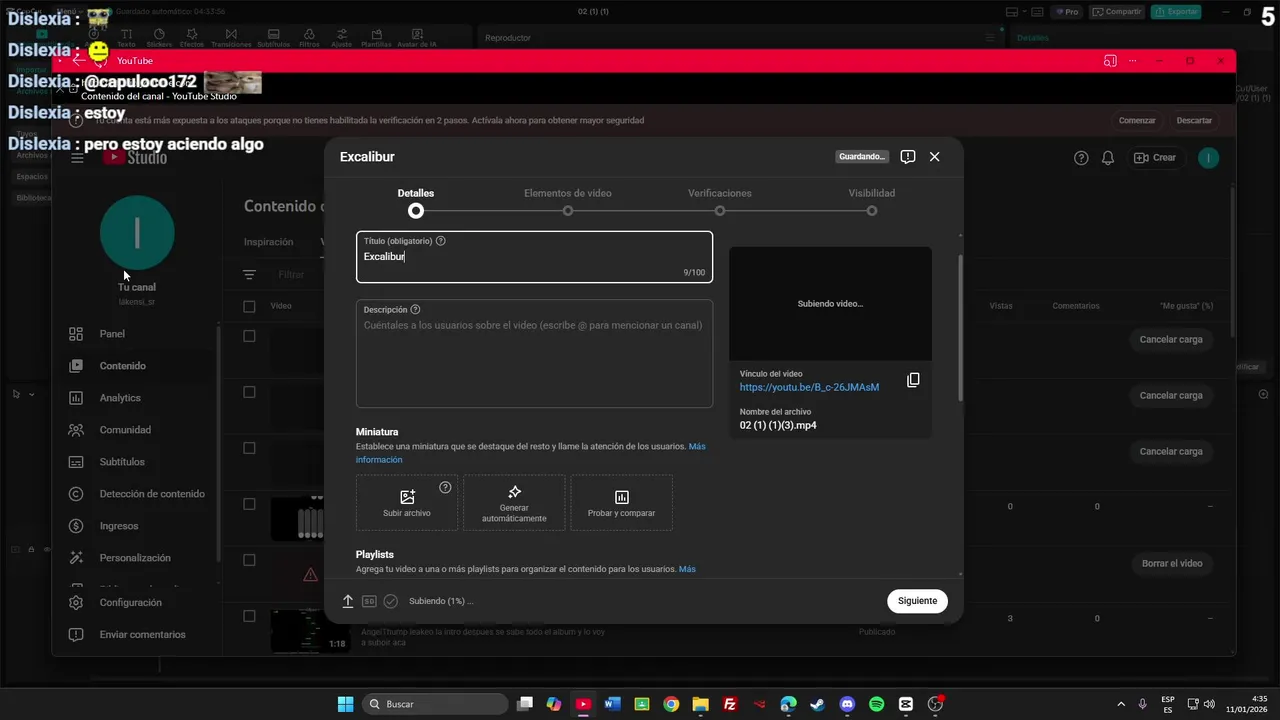Click the help icon on Subir archivo

pos(445,488)
